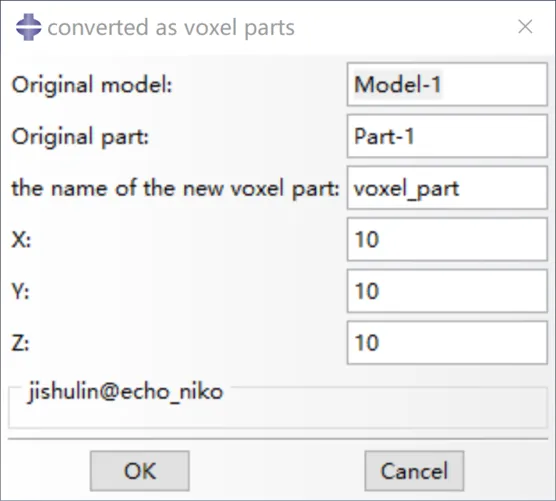This screenshot has height=501, width=556.
Task: Confirm the dialog with the OK button
Action: coord(140,471)
